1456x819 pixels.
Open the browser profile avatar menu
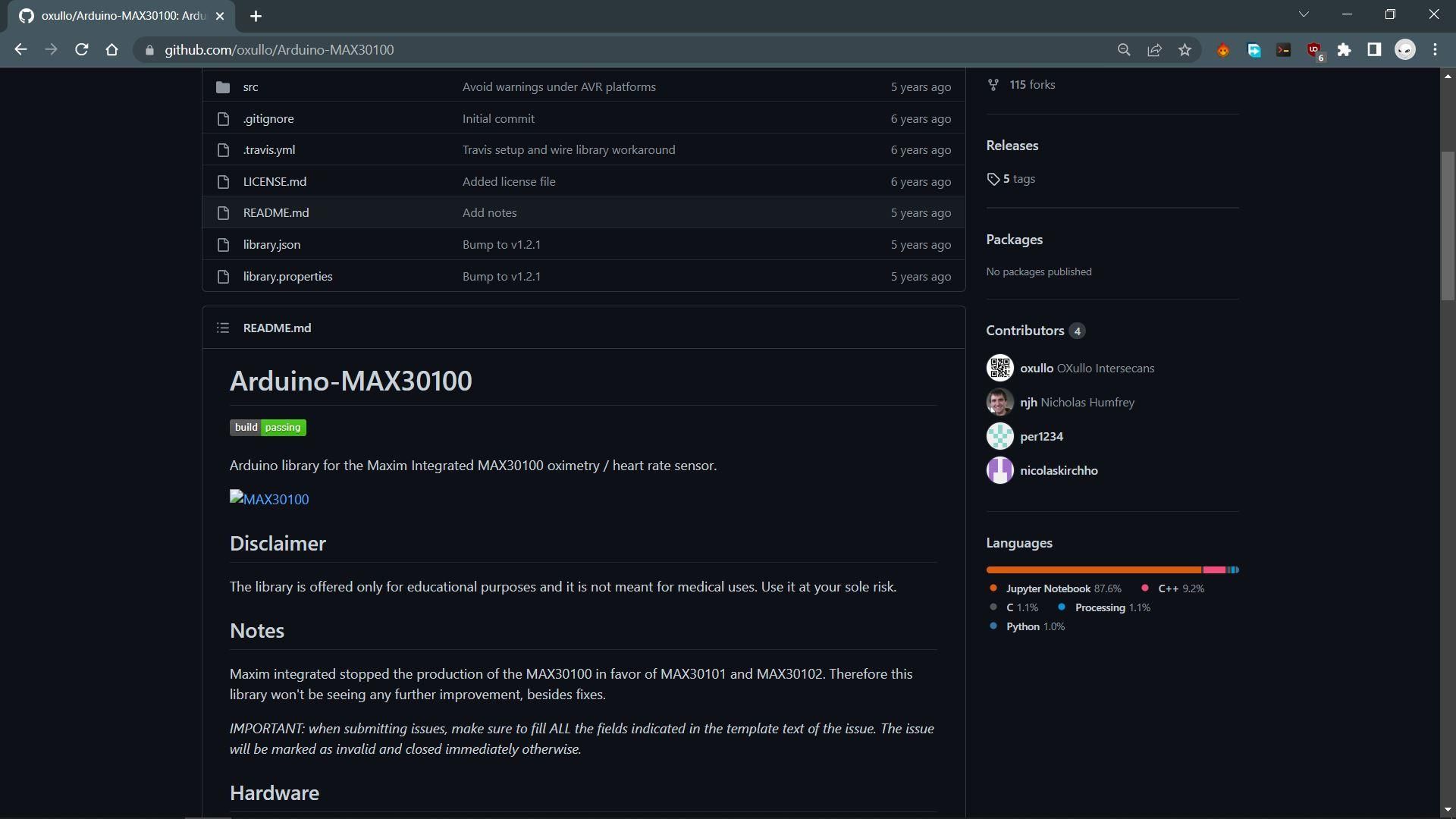click(x=1405, y=50)
